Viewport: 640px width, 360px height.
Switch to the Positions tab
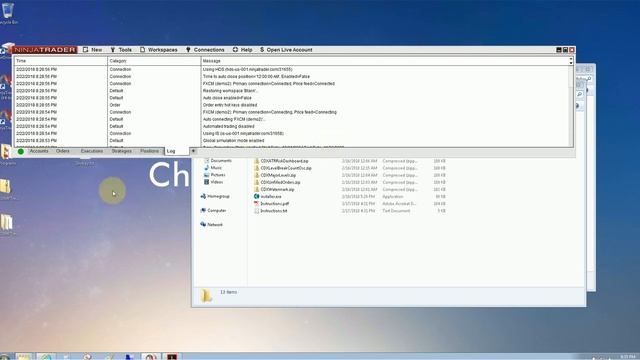pyautogui.click(x=149, y=151)
